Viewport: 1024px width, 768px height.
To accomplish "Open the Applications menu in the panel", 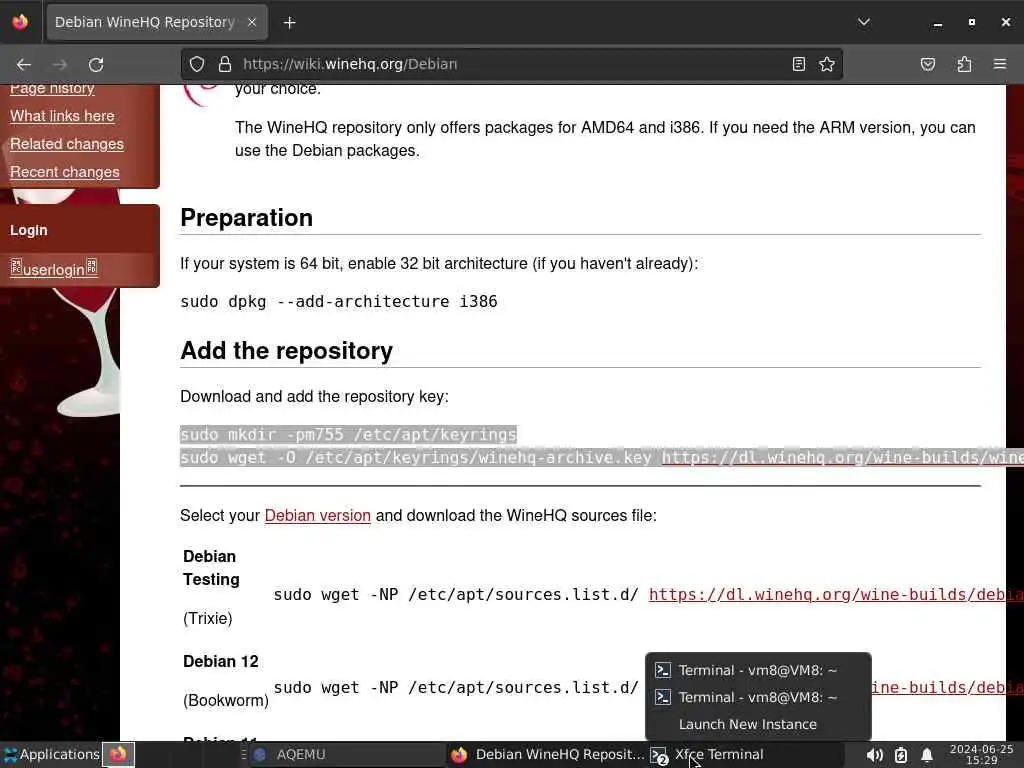I will (51, 754).
